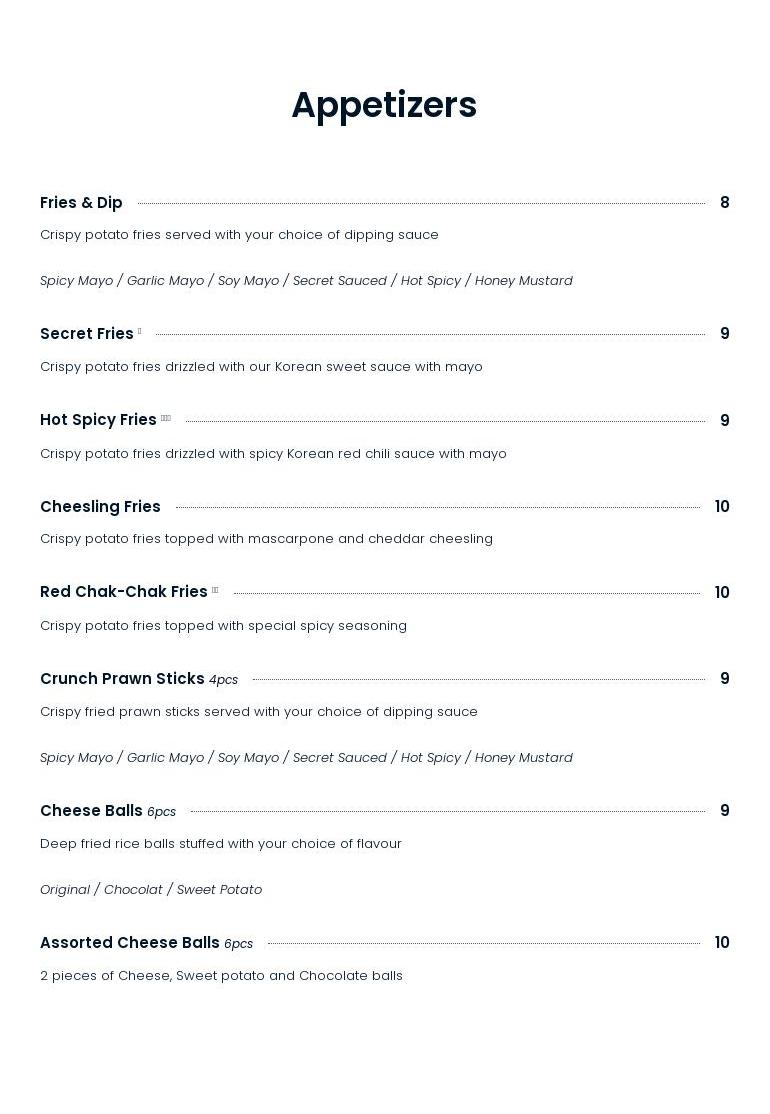This screenshot has width=770, height=1114.
Task: Click the spice icons next to Hot Spicy Fries
Action: click(x=166, y=418)
